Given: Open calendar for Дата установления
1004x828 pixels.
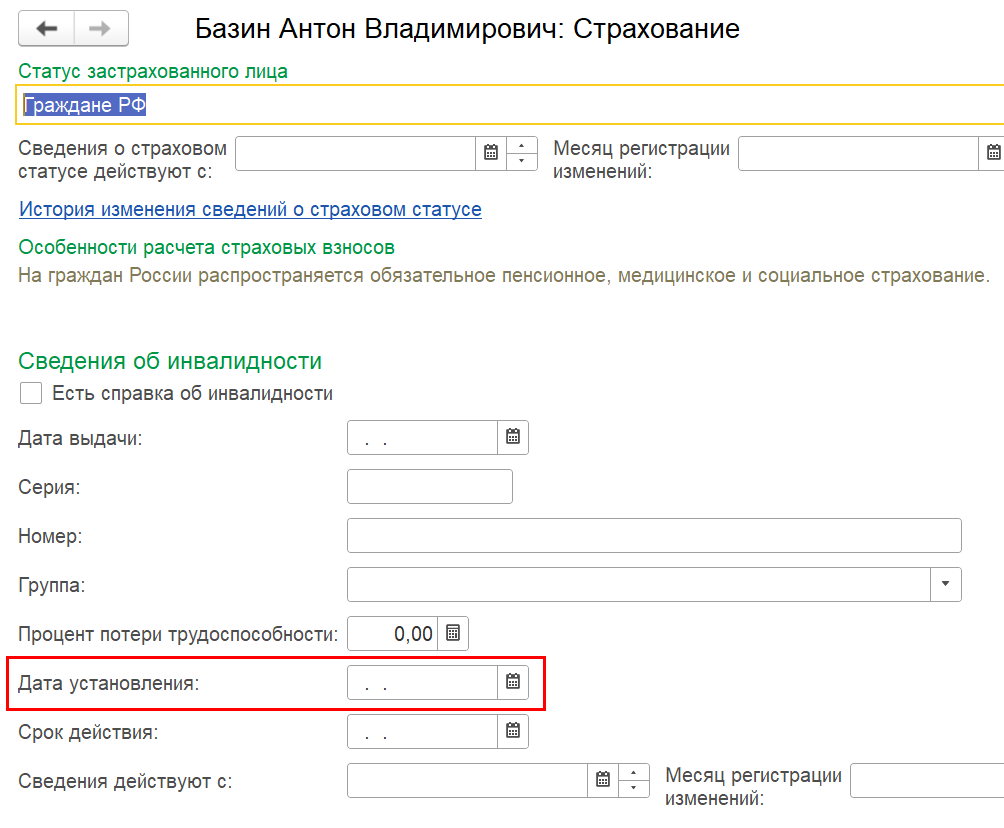Looking at the screenshot, I should pyautogui.click(x=513, y=682).
